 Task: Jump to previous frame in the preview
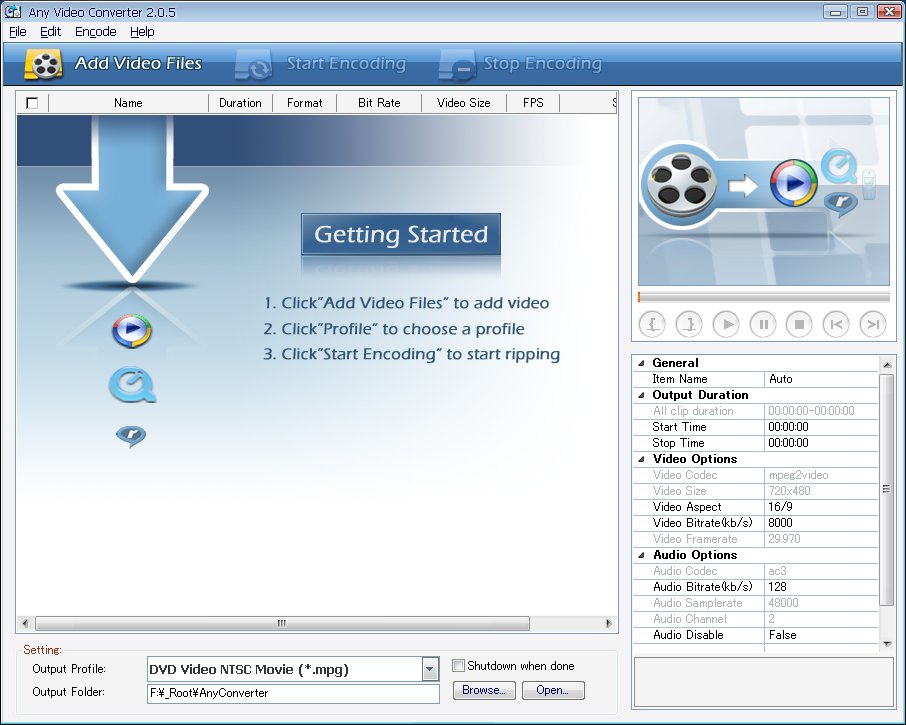[836, 324]
